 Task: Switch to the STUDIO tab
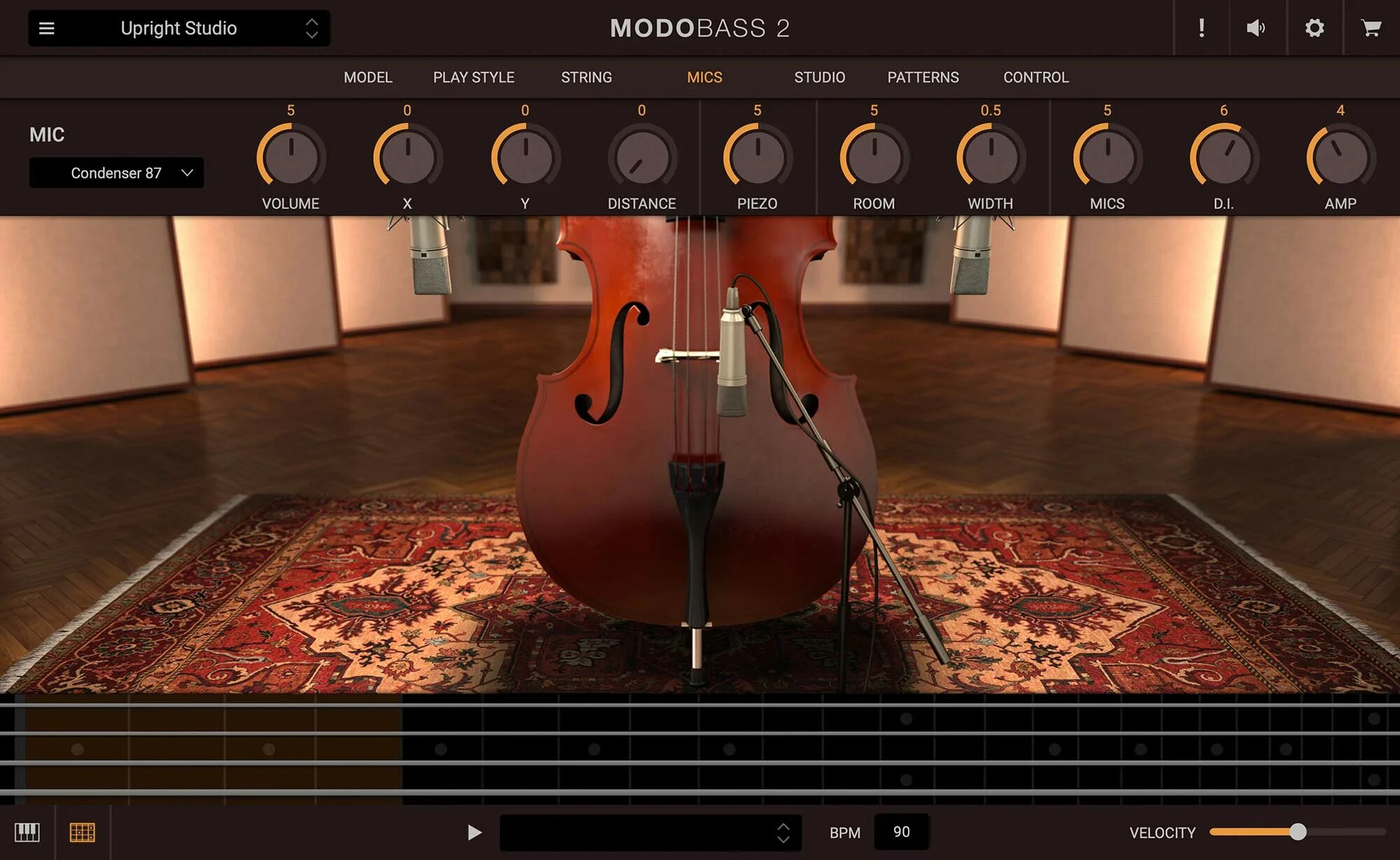pos(819,77)
